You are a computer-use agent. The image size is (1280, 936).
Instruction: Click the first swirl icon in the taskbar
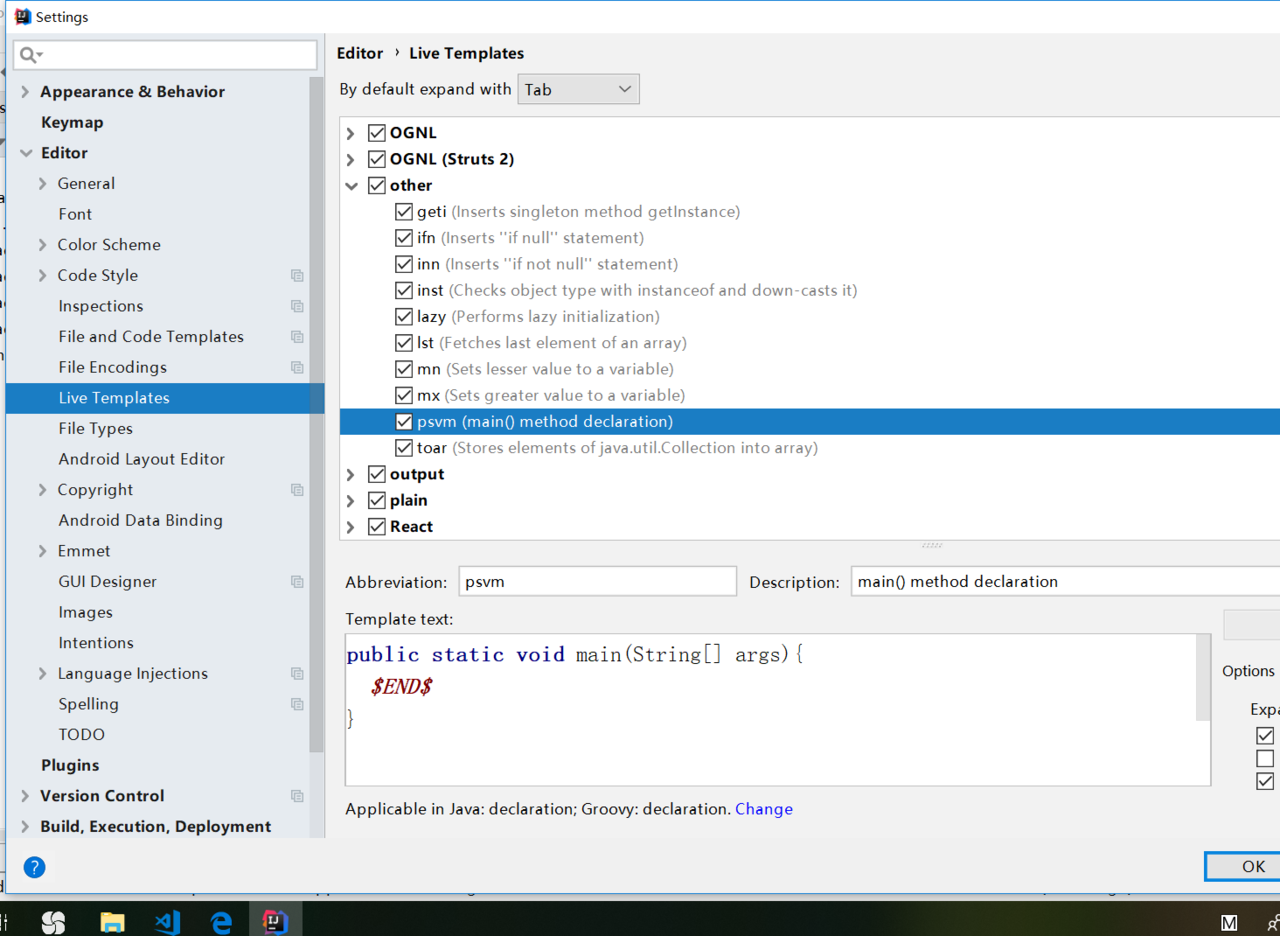pyautogui.click(x=53, y=921)
